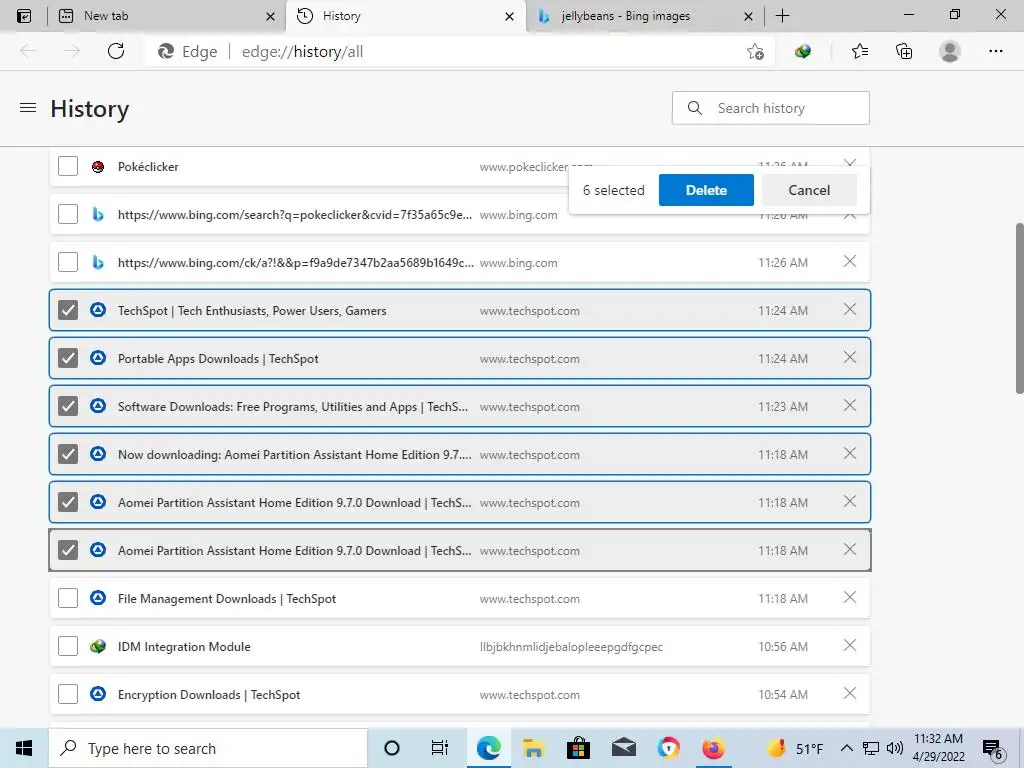
Task: Delete the 6 selected history items
Action: pyautogui.click(x=706, y=190)
